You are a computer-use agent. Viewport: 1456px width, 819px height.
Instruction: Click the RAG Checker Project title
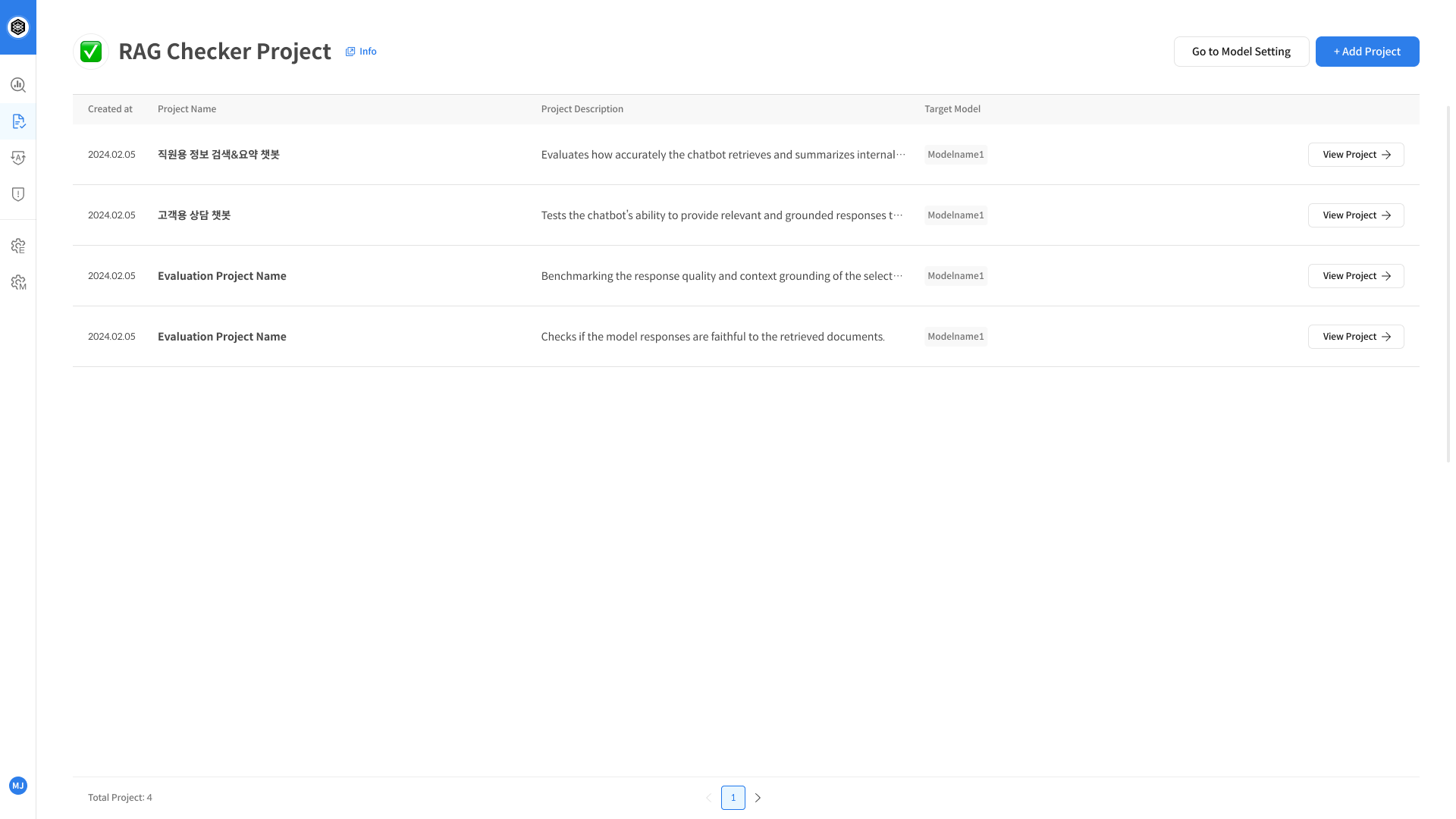[x=224, y=52]
